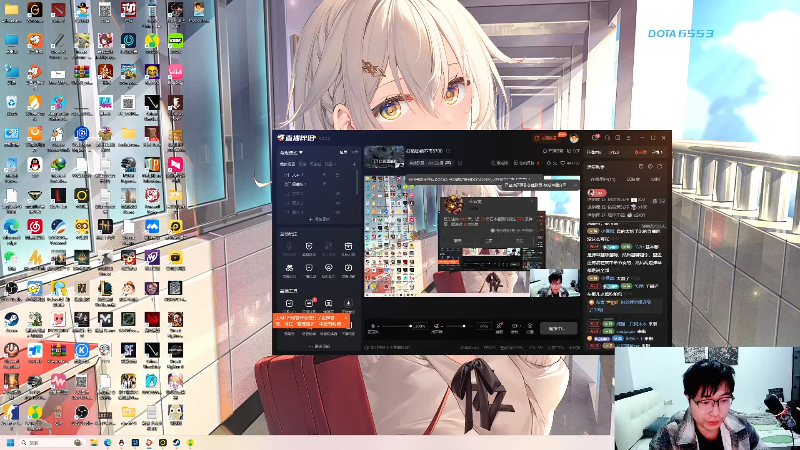
Task: Click the second icon in the second tool row
Action: pos(309,270)
